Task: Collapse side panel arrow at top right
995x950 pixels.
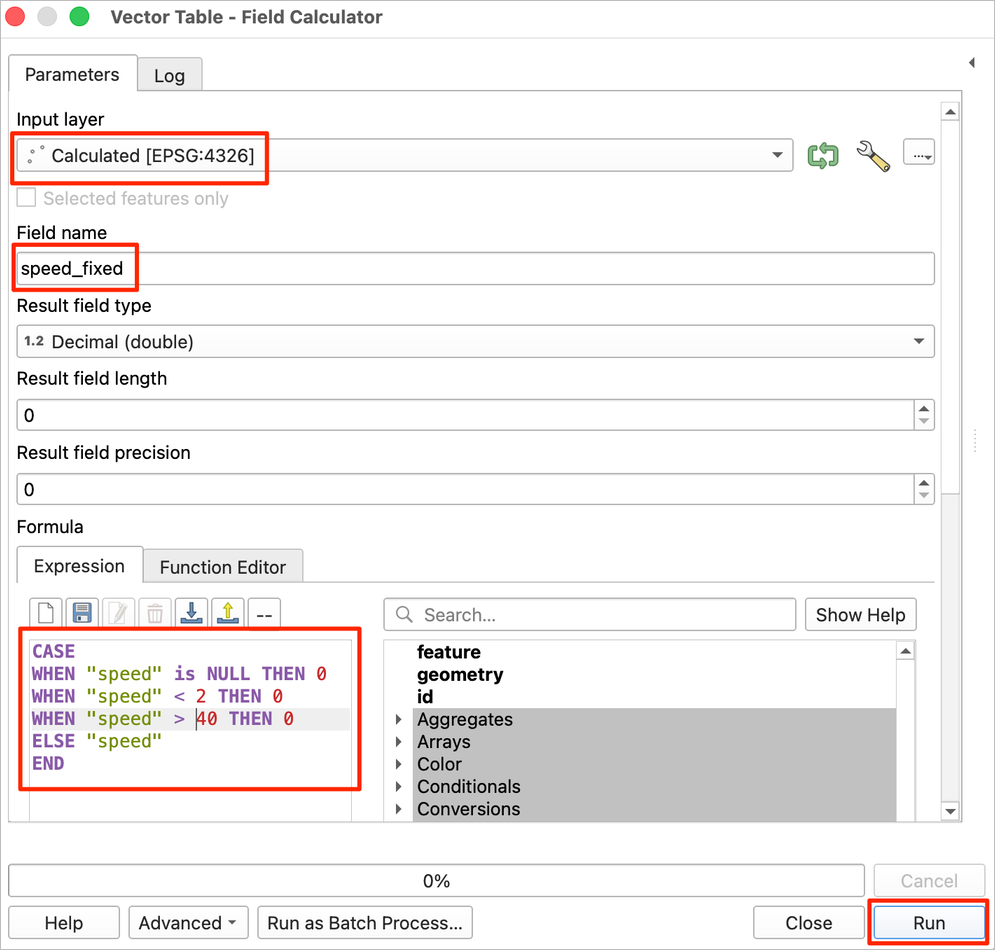Action: click(972, 63)
